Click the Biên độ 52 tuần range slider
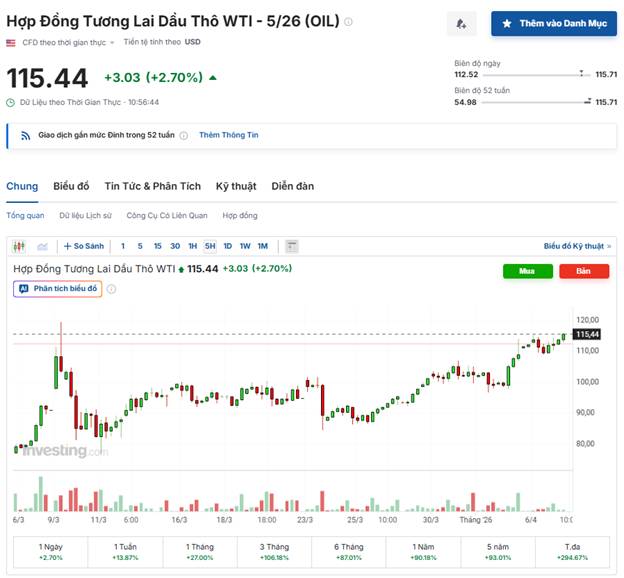The height and width of the screenshot is (578, 624). pos(536,102)
